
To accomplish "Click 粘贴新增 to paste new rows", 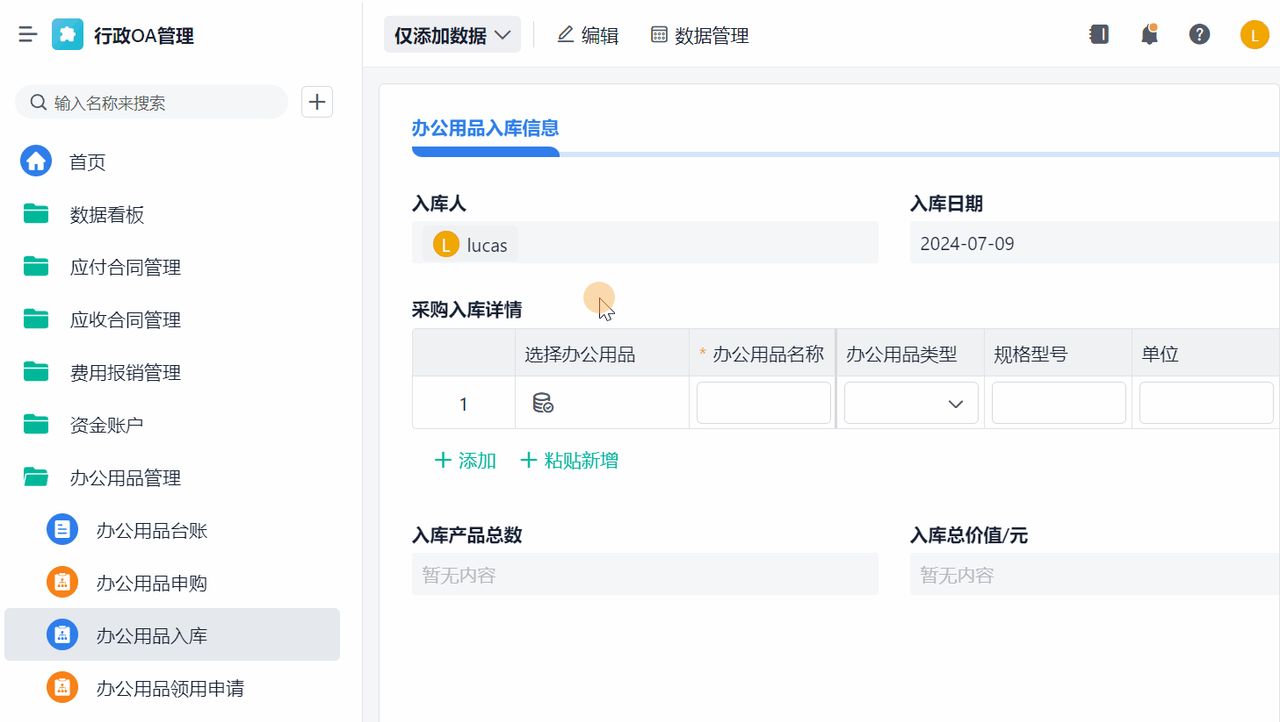I will (568, 460).
